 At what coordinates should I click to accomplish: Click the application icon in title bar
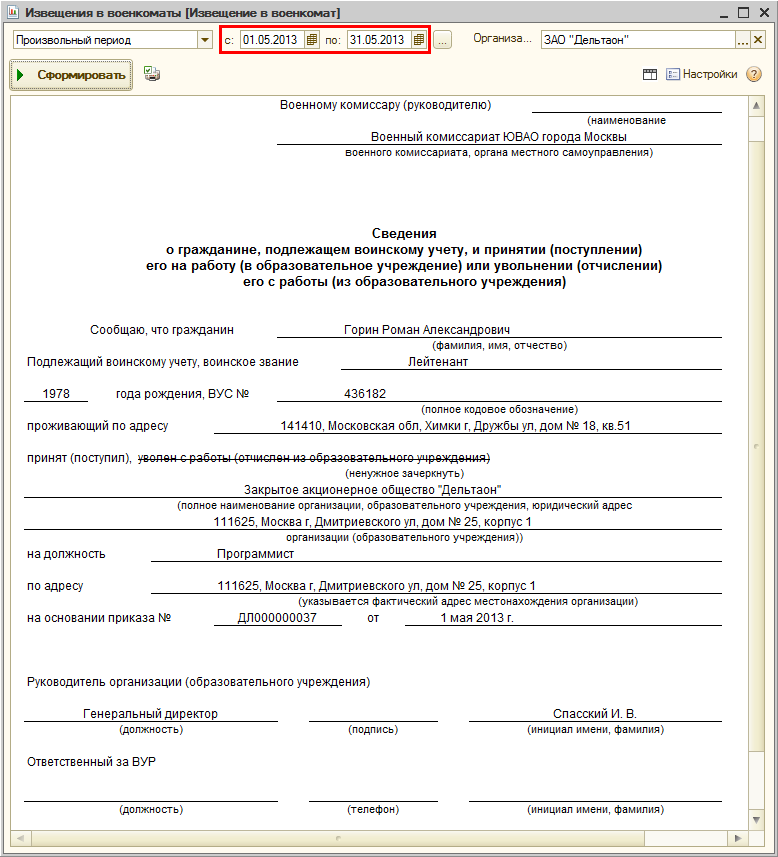tap(13, 12)
